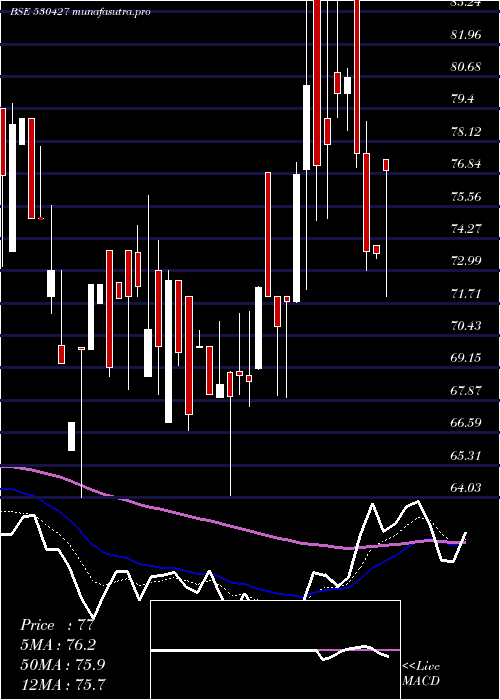Click the 'Price : 77' readout
Image resolution: width=500 pixels, height=700 pixels.
57,625
